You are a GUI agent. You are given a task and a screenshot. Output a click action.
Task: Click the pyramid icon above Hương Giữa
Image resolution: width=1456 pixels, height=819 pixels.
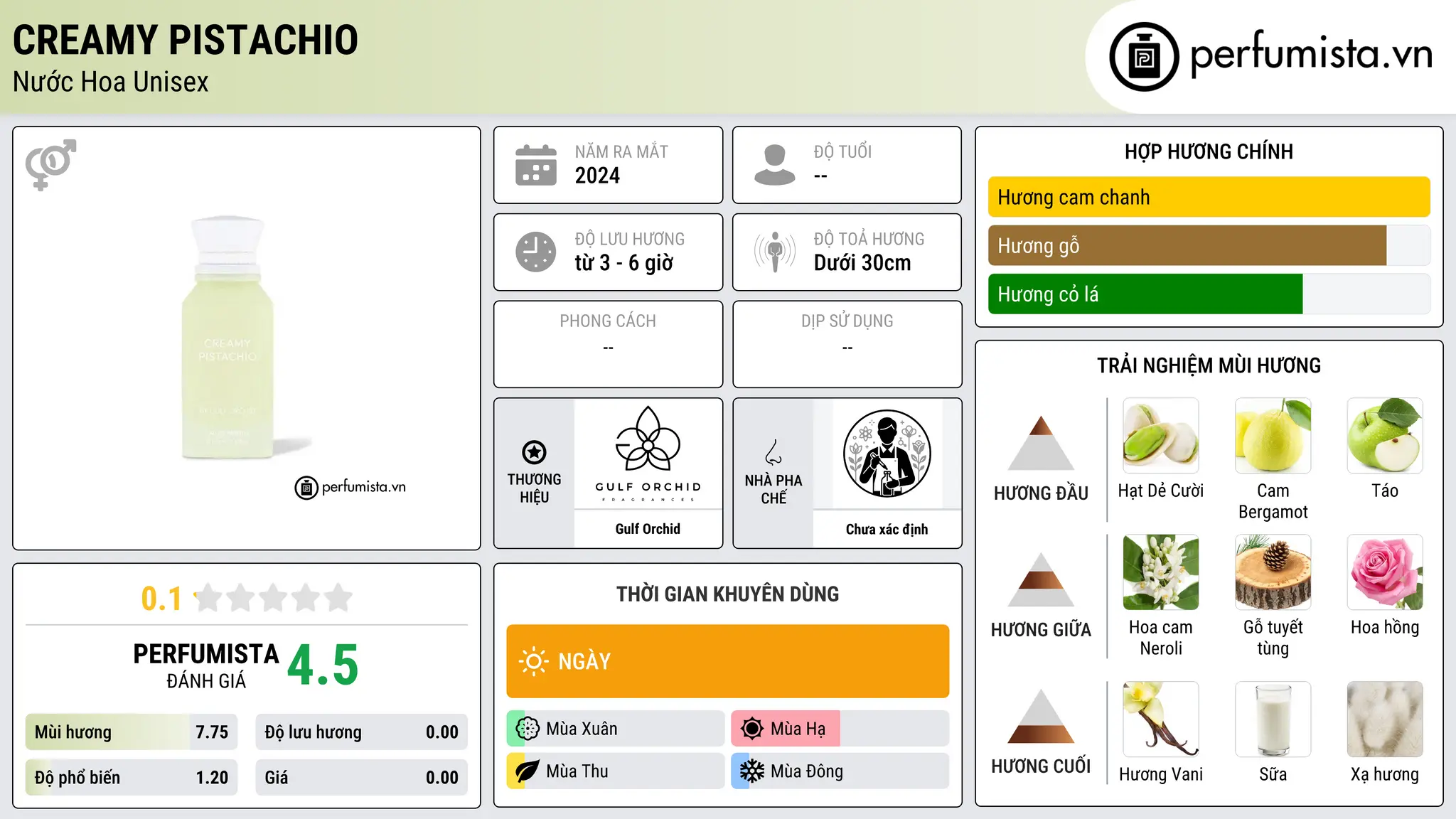pos(1041,579)
